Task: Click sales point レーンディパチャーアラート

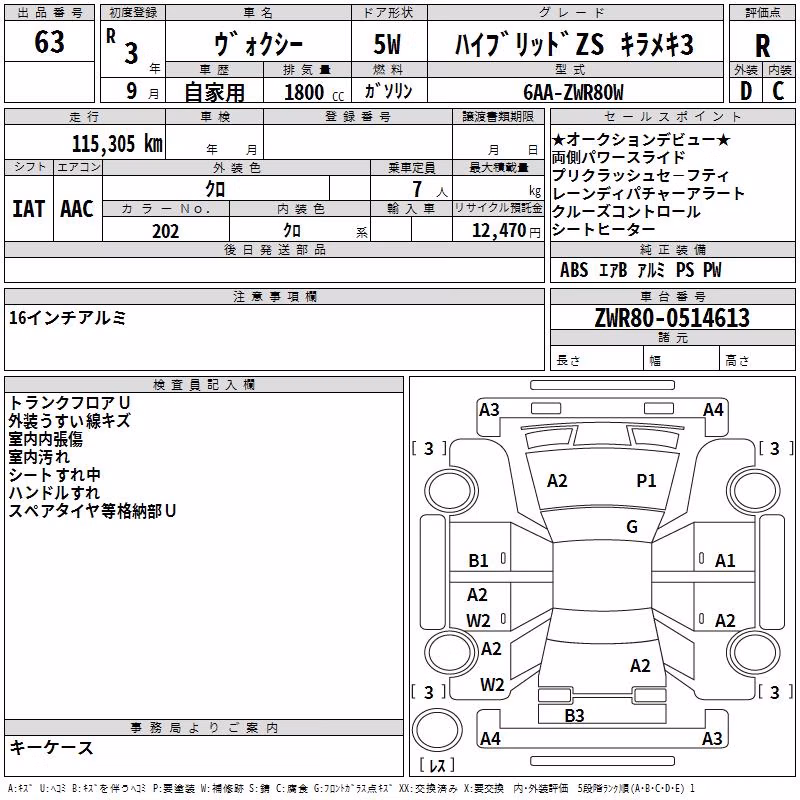Action: (x=648, y=193)
